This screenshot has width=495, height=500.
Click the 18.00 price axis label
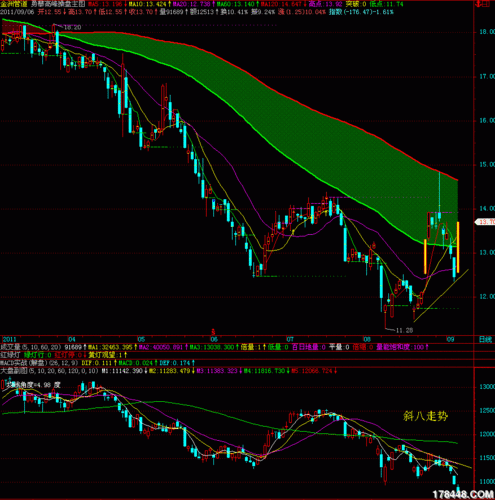point(487,32)
